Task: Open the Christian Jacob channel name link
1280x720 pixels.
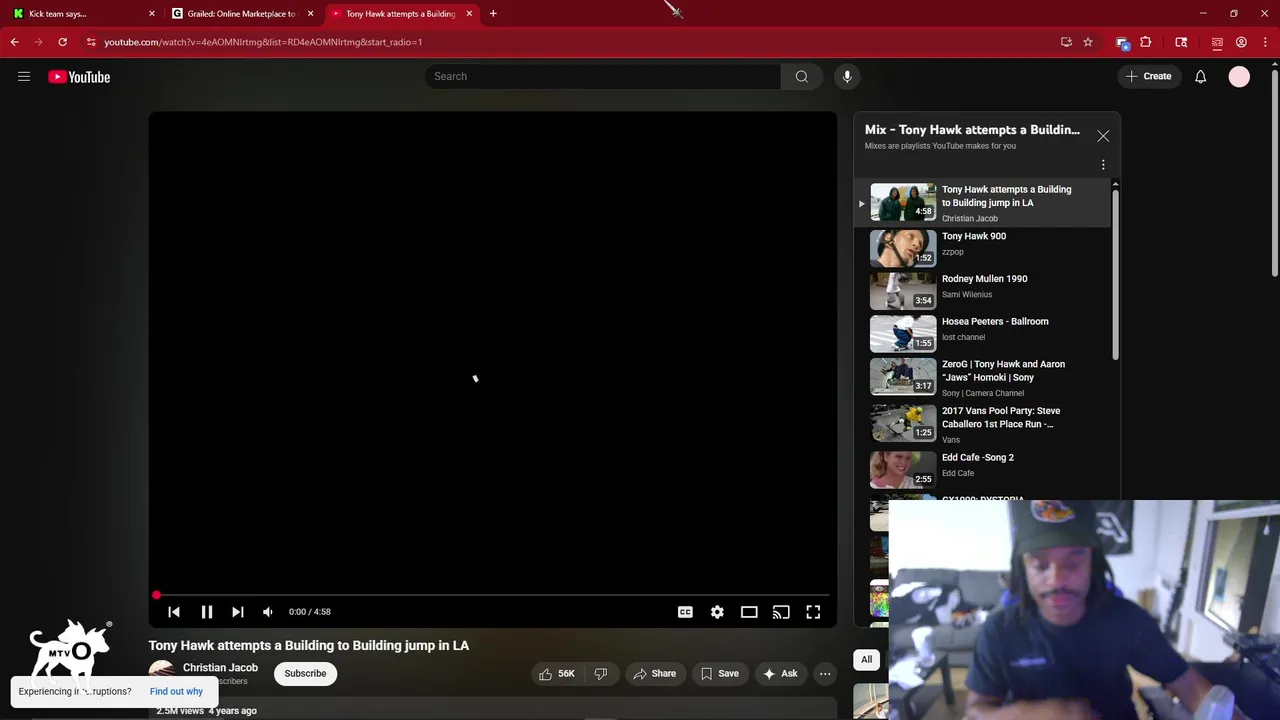Action: click(x=220, y=668)
